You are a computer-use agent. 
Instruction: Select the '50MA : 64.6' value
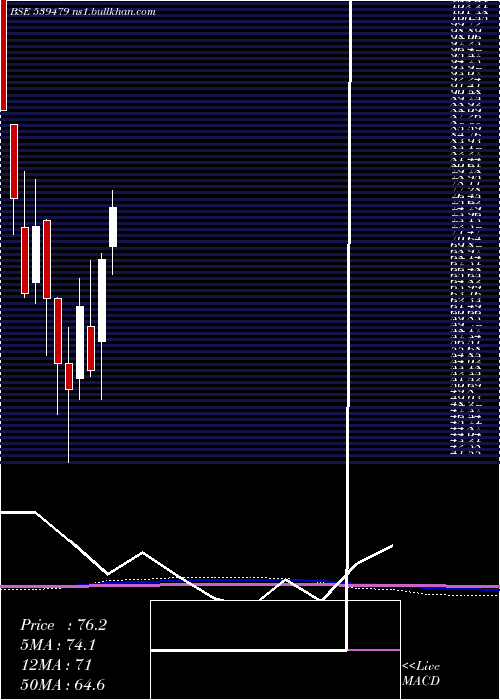(63, 685)
